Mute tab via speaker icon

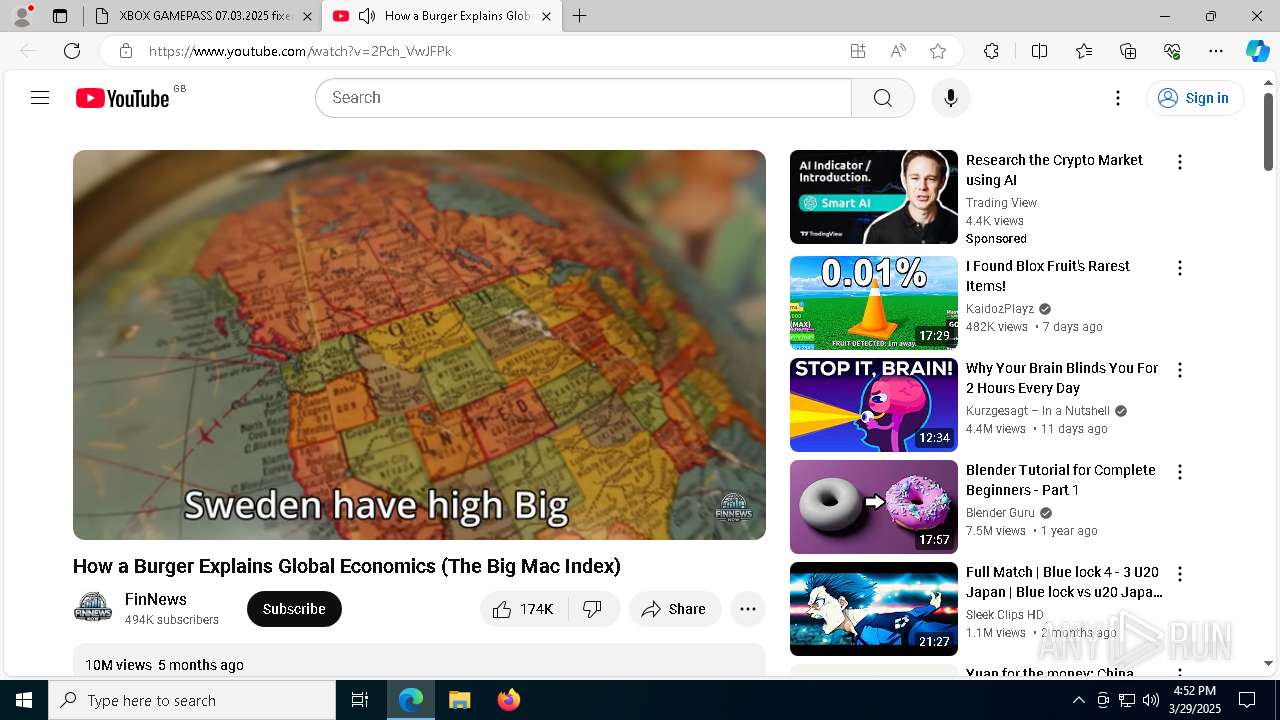[x=367, y=16]
